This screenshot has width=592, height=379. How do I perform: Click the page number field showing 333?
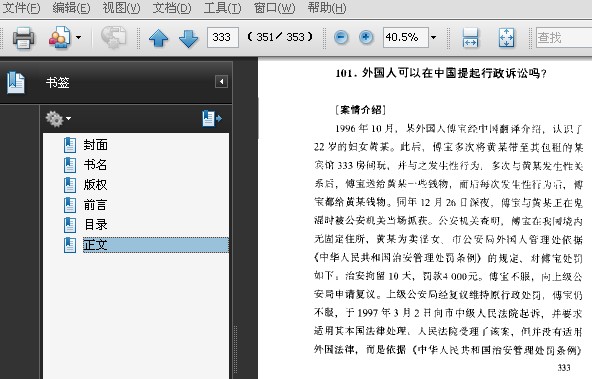[x=223, y=37]
